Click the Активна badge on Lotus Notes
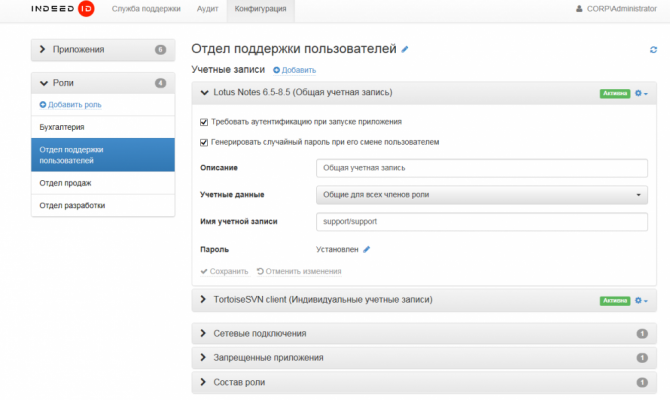The height and width of the screenshot is (400, 670). (615, 93)
